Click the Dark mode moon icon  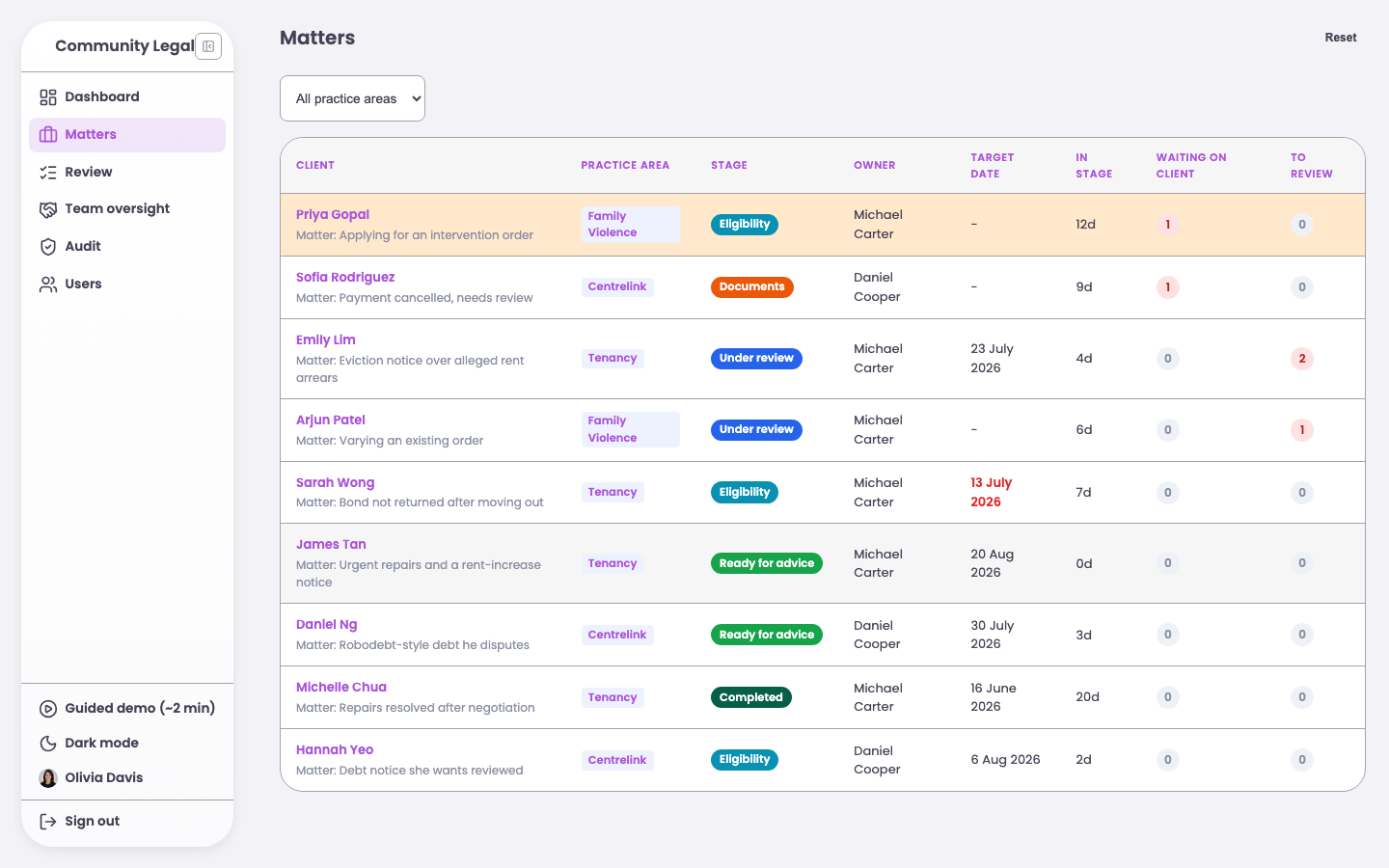pos(48,744)
